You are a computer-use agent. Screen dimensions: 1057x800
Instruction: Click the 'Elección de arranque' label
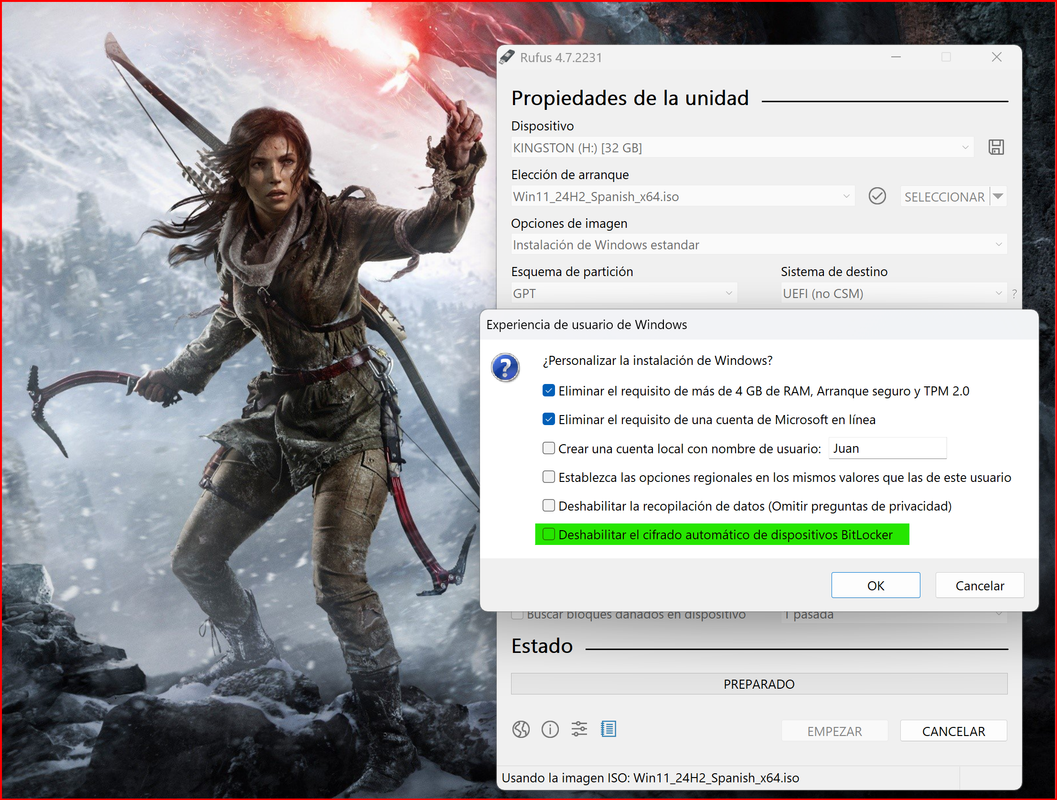[570, 175]
